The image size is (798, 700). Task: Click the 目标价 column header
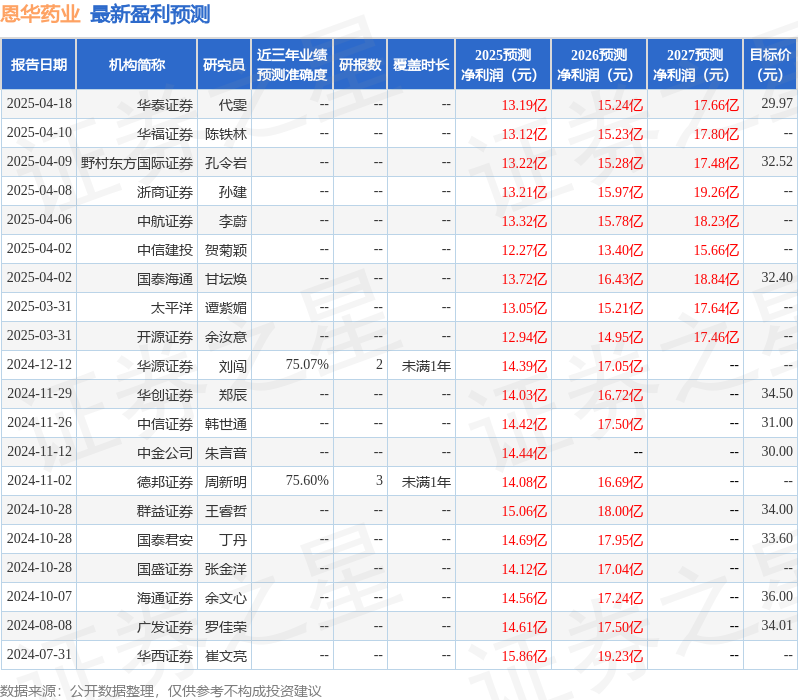click(x=770, y=65)
